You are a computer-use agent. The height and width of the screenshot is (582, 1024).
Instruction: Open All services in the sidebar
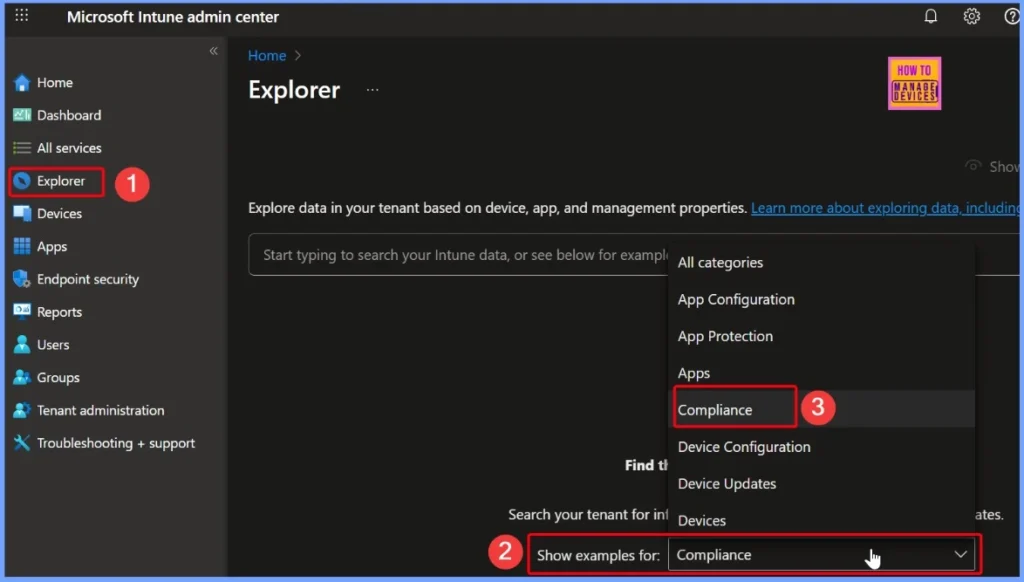tap(69, 148)
